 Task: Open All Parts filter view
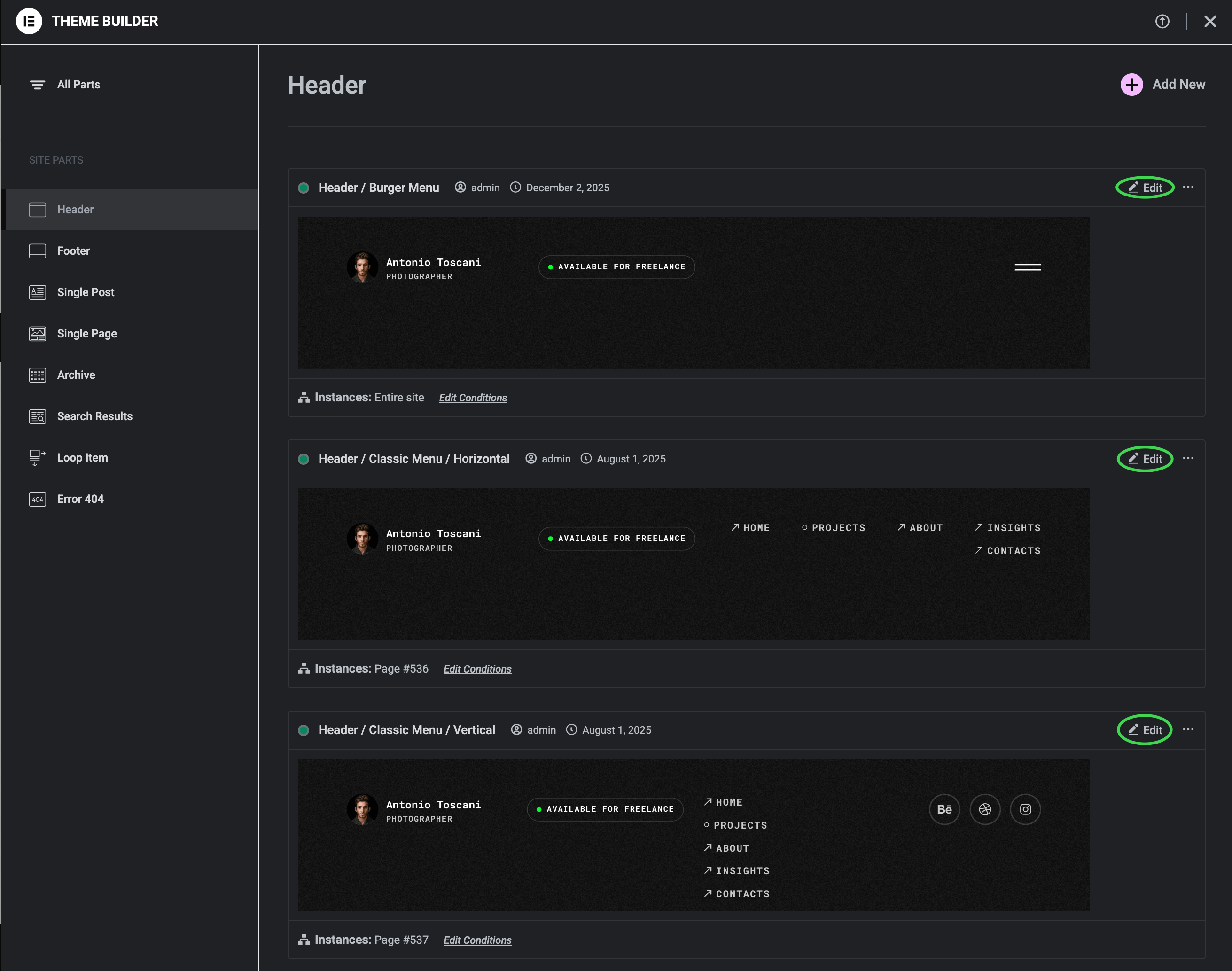78,85
